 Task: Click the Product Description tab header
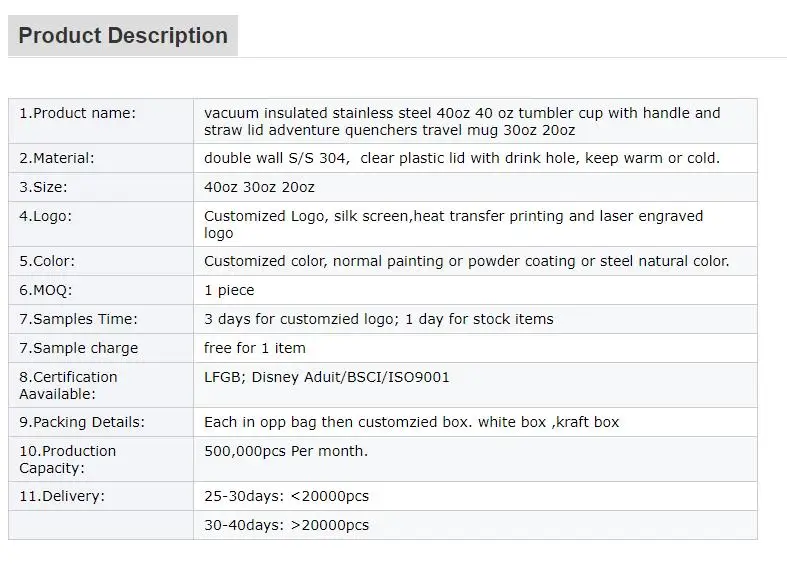pyautogui.click(x=123, y=36)
